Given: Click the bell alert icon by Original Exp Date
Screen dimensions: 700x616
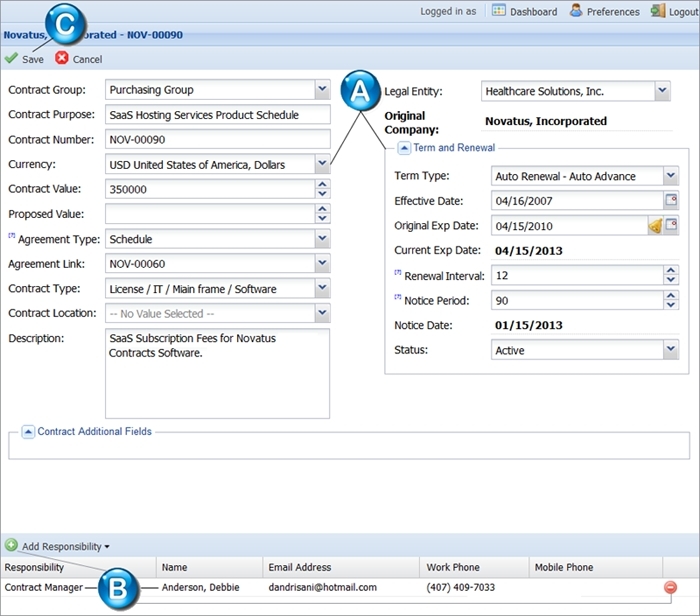Looking at the screenshot, I should (655, 226).
